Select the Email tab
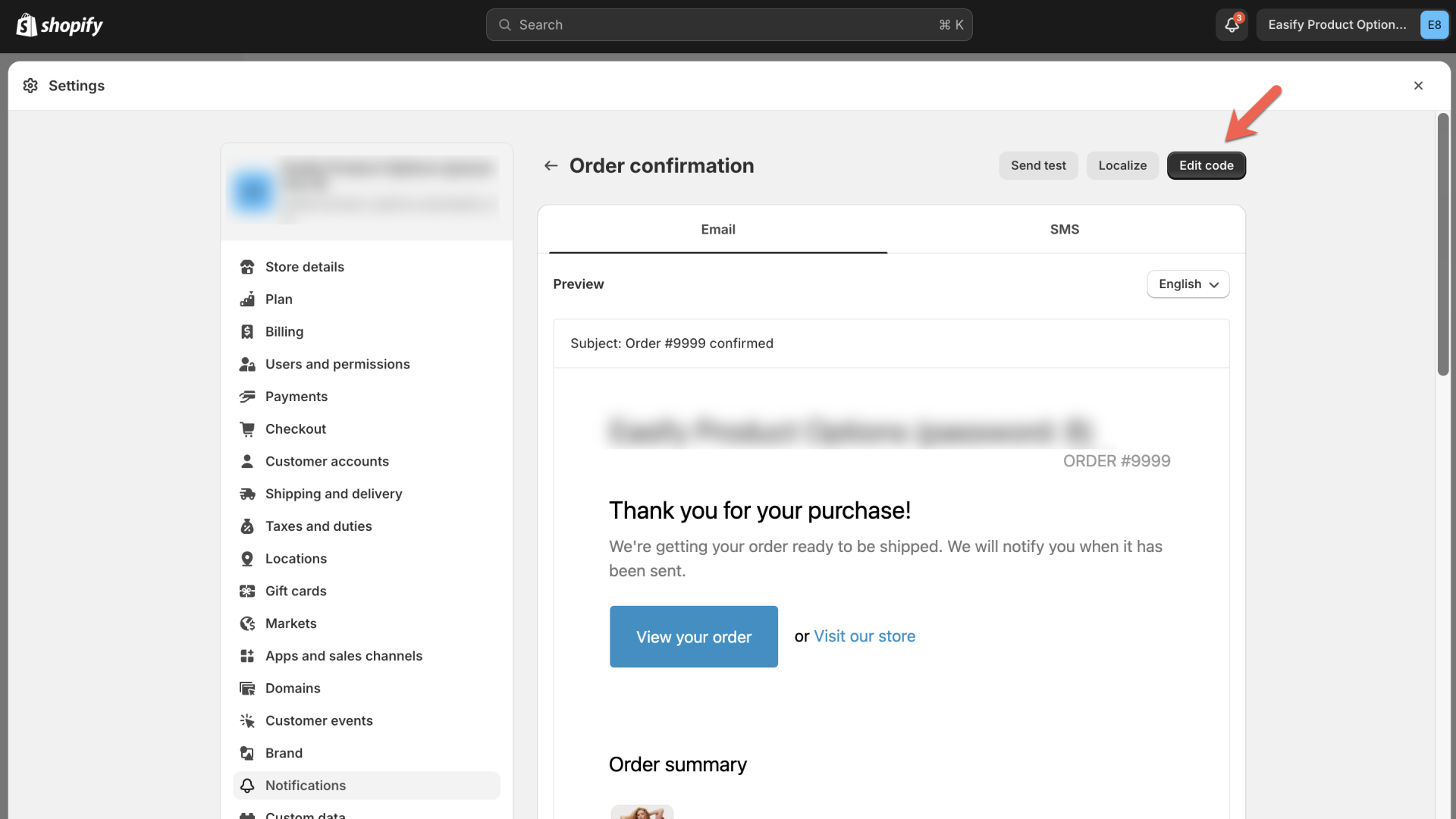The height and width of the screenshot is (819, 1456). pos(717,229)
